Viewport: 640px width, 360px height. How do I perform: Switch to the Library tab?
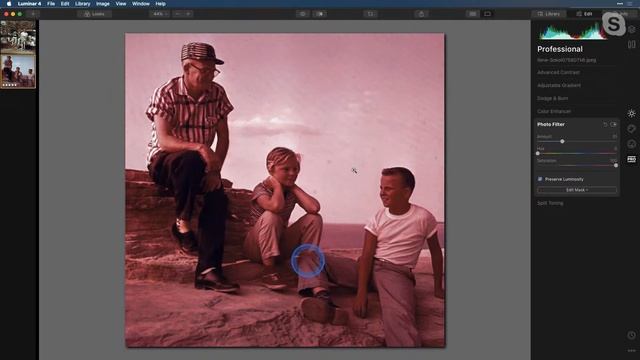(549, 14)
